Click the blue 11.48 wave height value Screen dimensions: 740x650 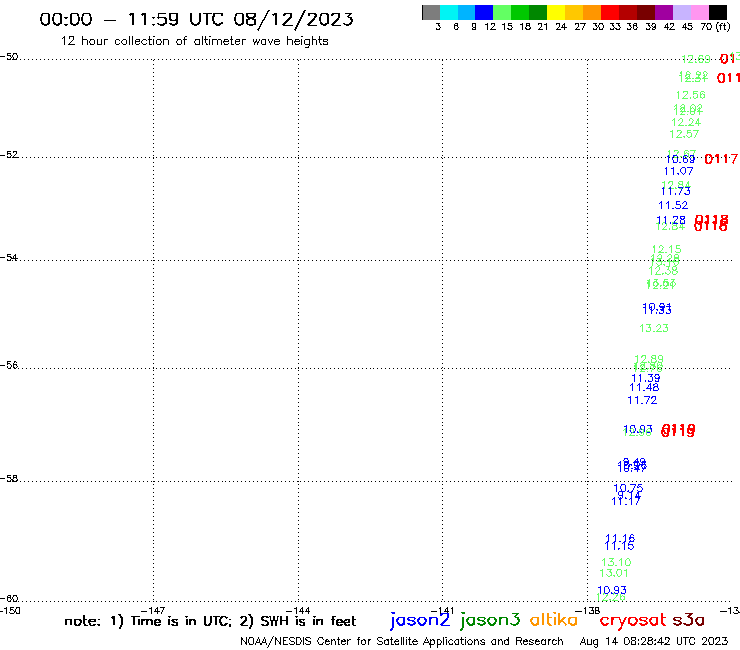point(644,388)
